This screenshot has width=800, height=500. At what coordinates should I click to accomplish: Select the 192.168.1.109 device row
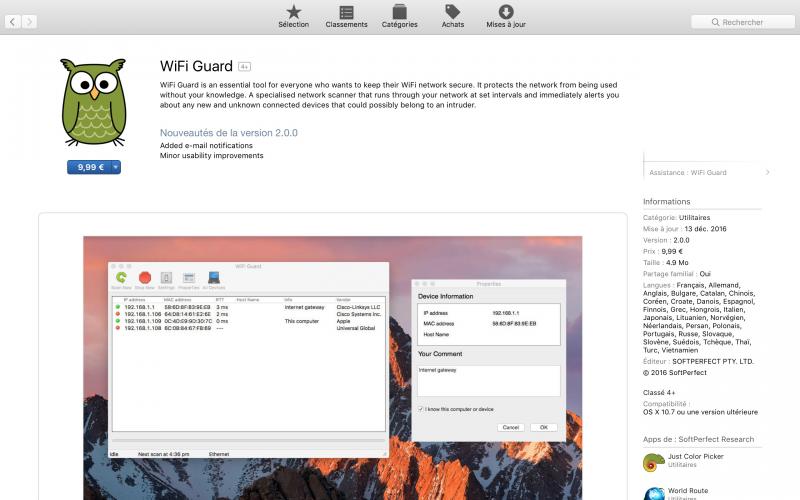pyautogui.click(x=248, y=321)
